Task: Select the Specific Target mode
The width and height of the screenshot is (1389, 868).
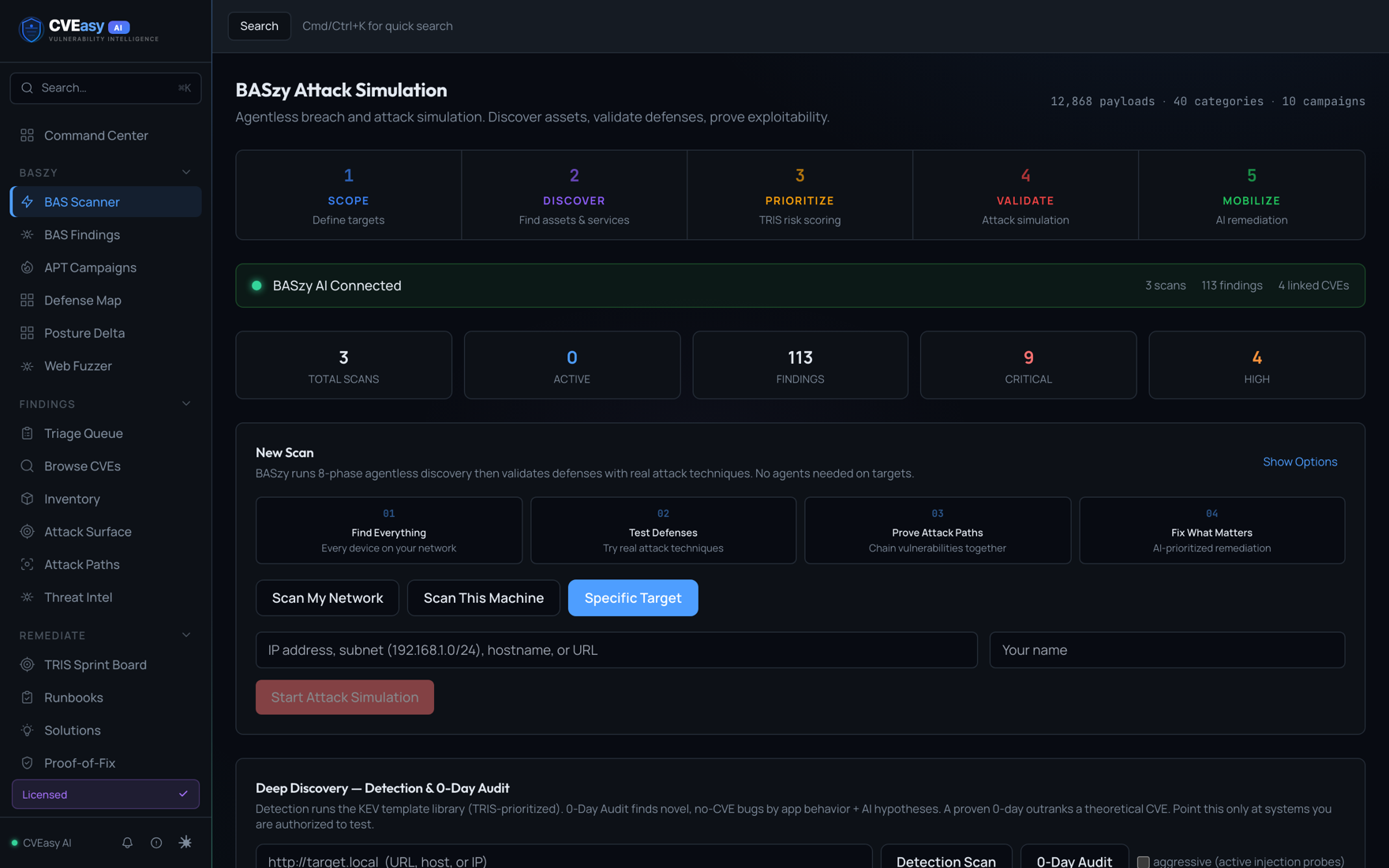Action: [633, 598]
